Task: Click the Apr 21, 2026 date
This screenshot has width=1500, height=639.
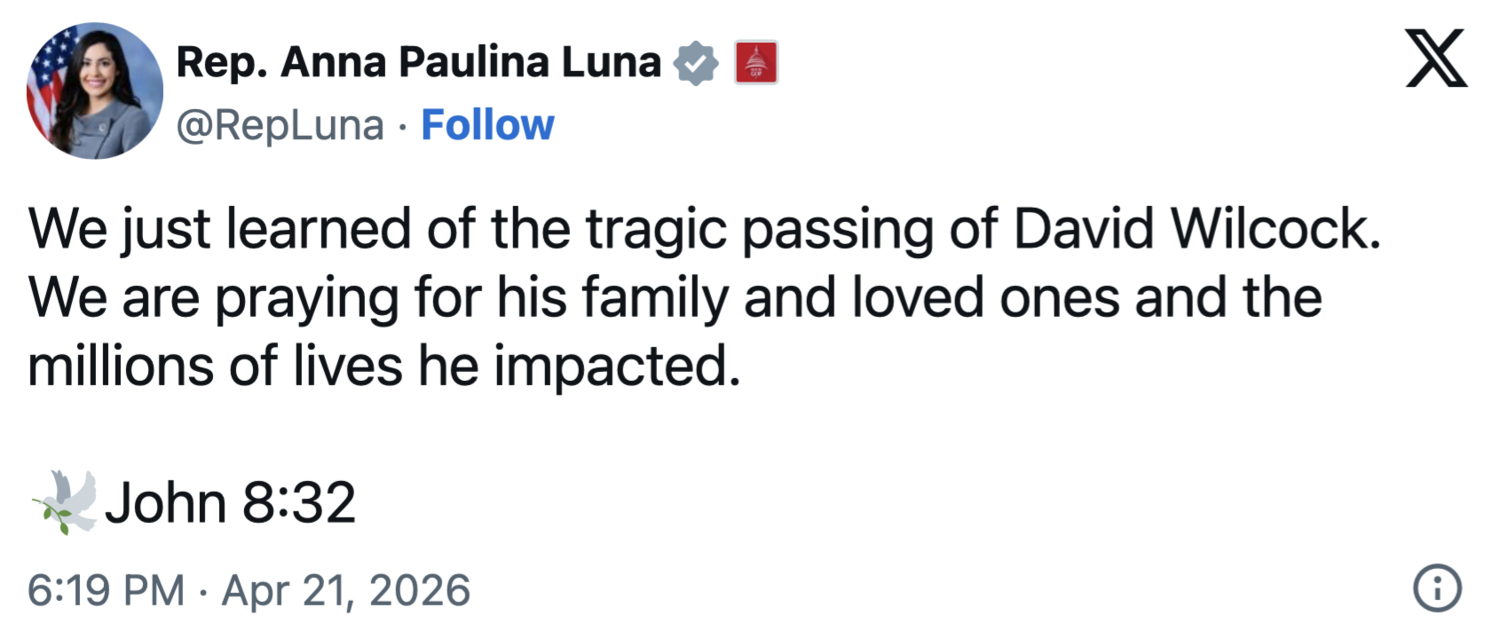Action: point(345,590)
